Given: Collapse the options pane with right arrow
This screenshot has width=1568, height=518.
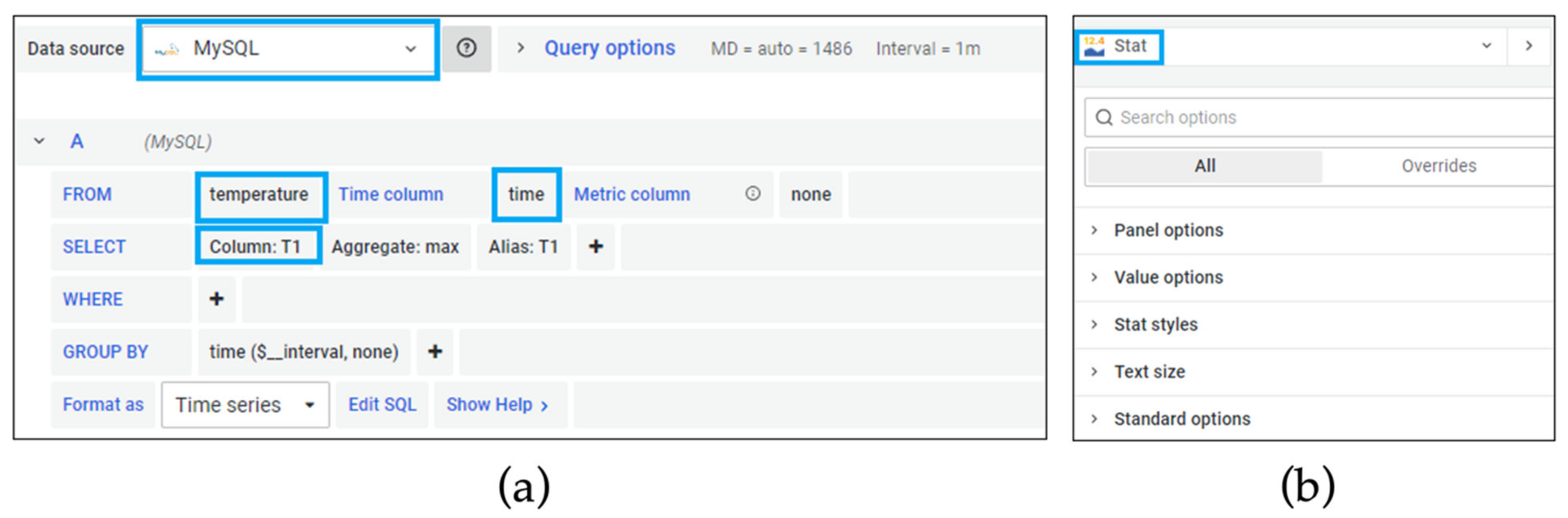Looking at the screenshot, I should click(1528, 46).
